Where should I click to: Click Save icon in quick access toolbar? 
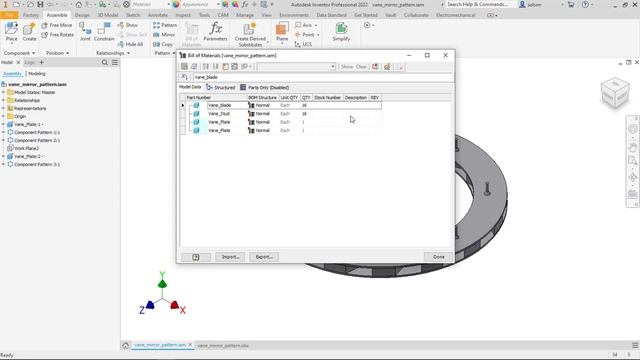[40, 4]
